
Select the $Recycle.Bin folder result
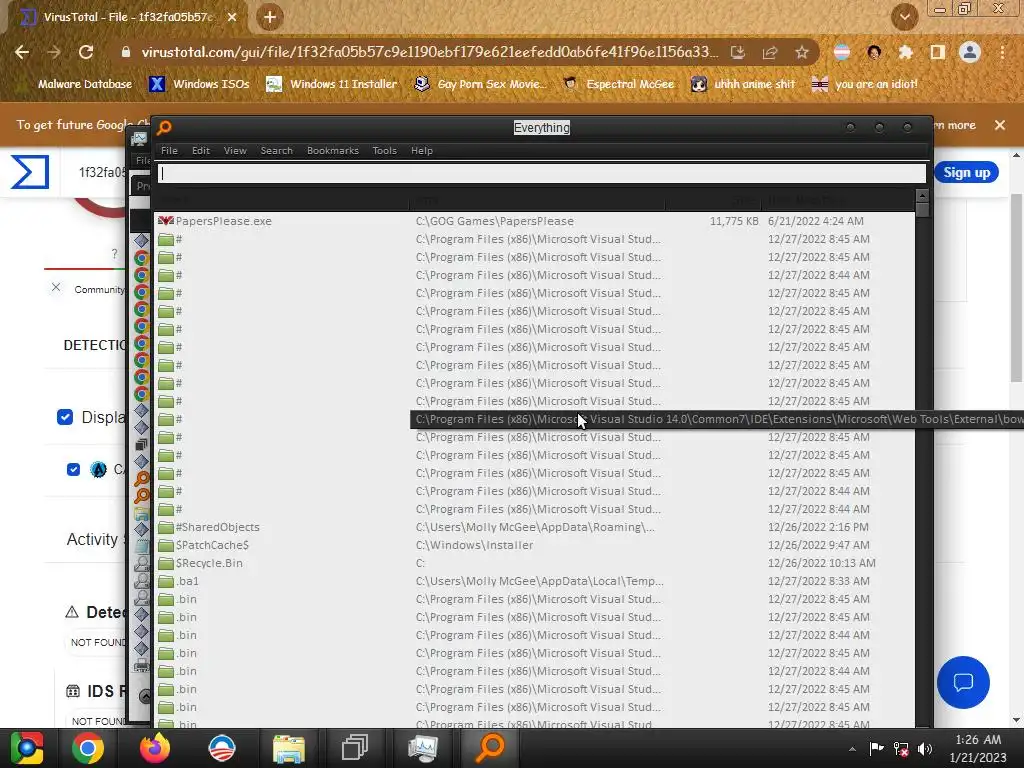[x=209, y=563]
